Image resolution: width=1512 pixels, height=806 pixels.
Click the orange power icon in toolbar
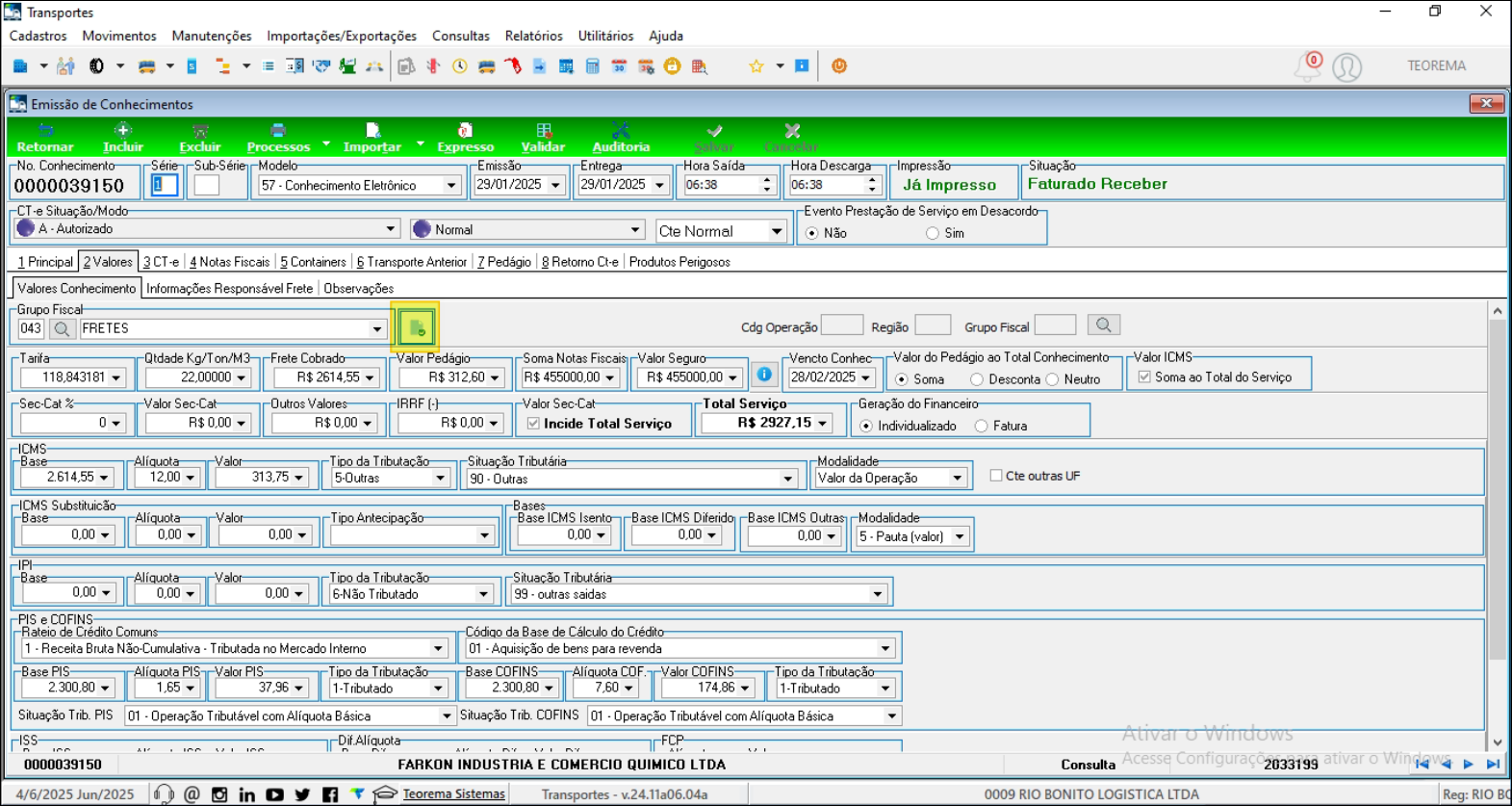pyautogui.click(x=839, y=66)
